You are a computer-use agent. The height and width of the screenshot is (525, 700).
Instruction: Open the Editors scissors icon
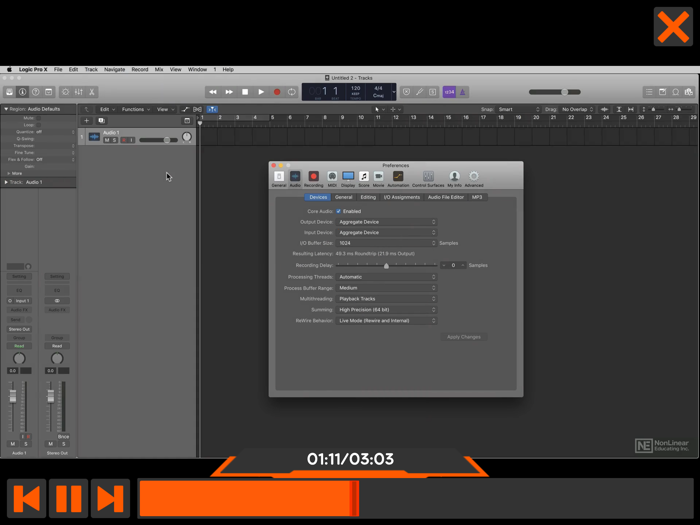[92, 92]
